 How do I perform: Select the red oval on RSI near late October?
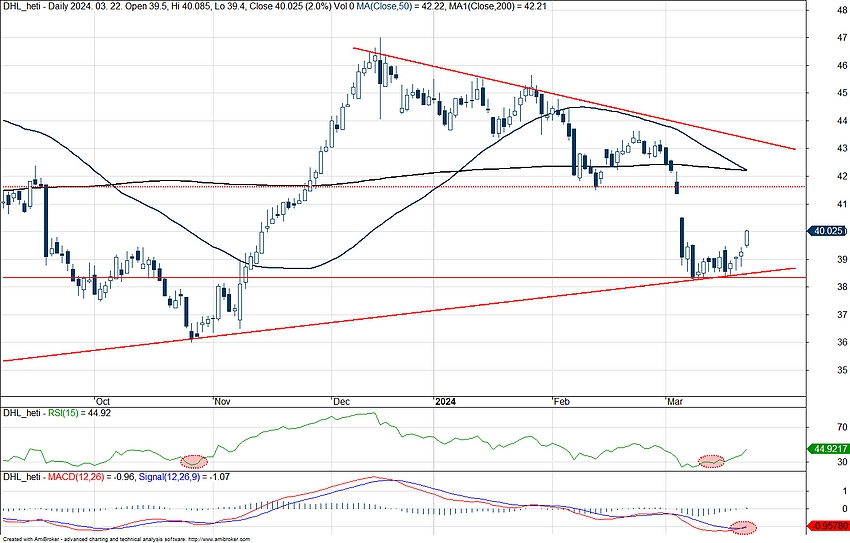point(193,461)
